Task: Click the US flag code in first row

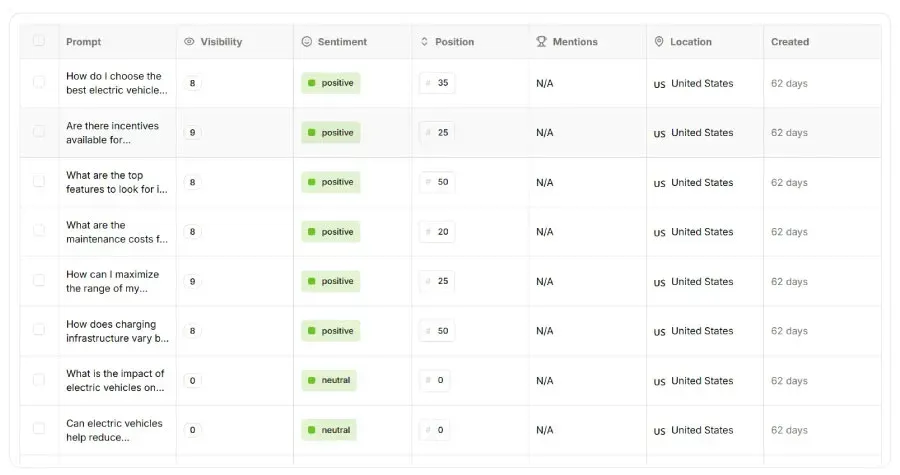Action: click(x=659, y=84)
